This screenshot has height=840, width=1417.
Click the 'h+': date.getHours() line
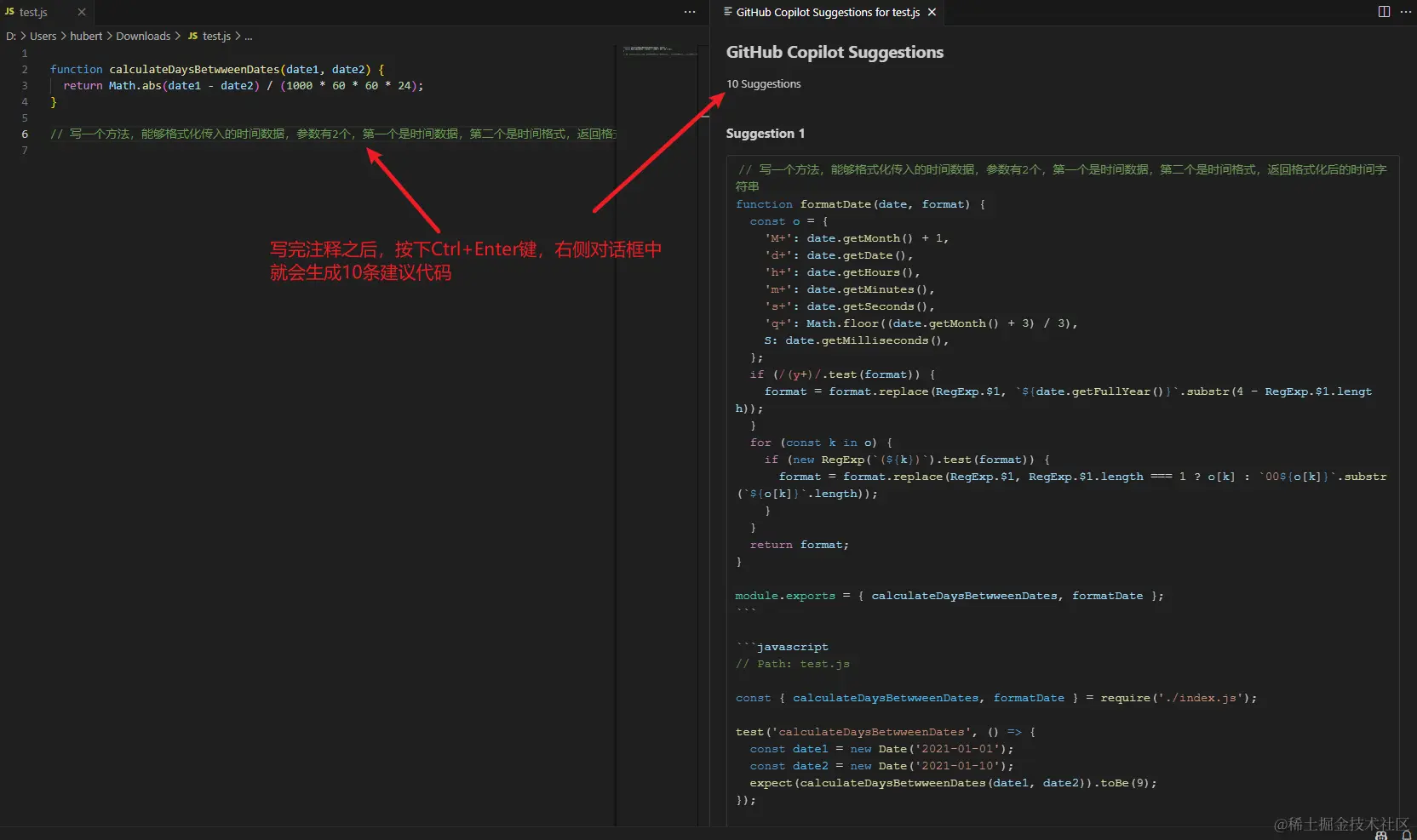point(842,272)
